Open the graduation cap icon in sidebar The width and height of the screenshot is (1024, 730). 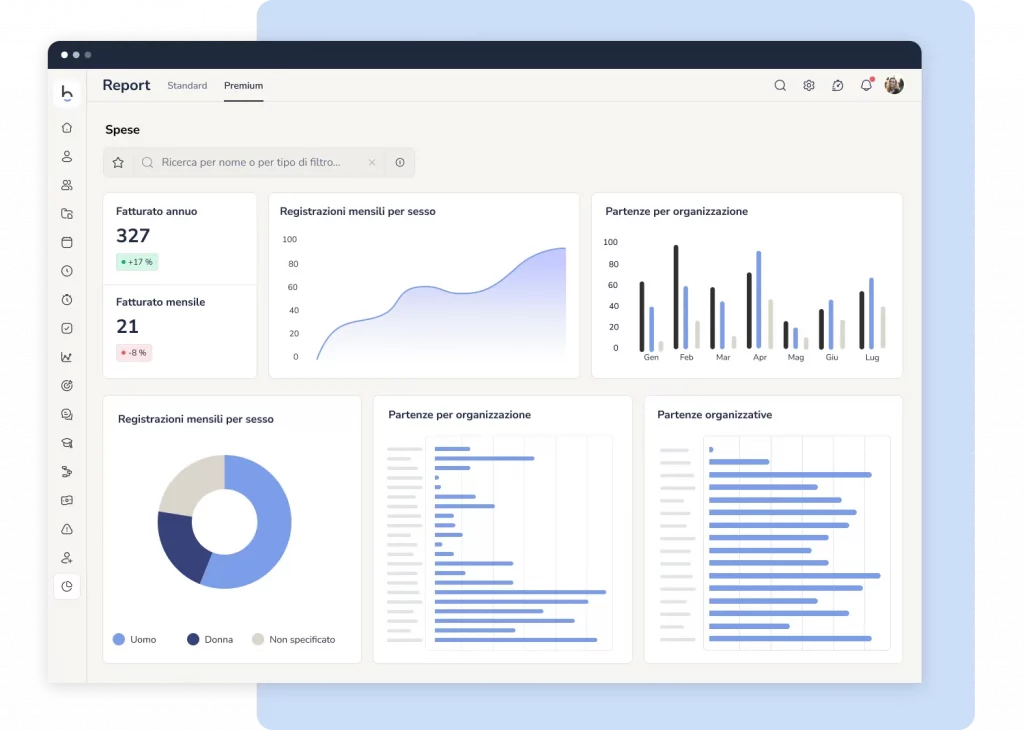pos(67,443)
